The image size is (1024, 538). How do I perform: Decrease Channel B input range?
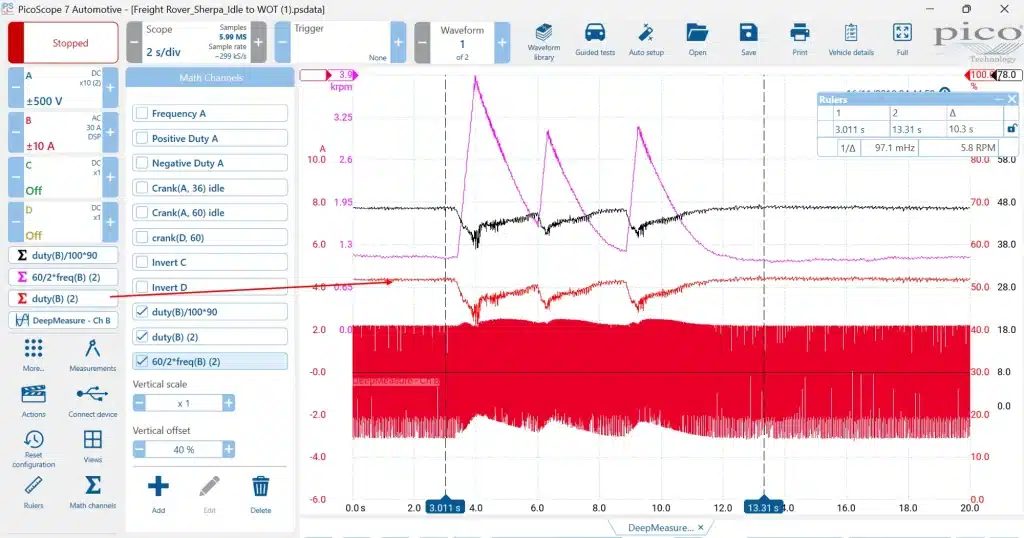pos(16,133)
